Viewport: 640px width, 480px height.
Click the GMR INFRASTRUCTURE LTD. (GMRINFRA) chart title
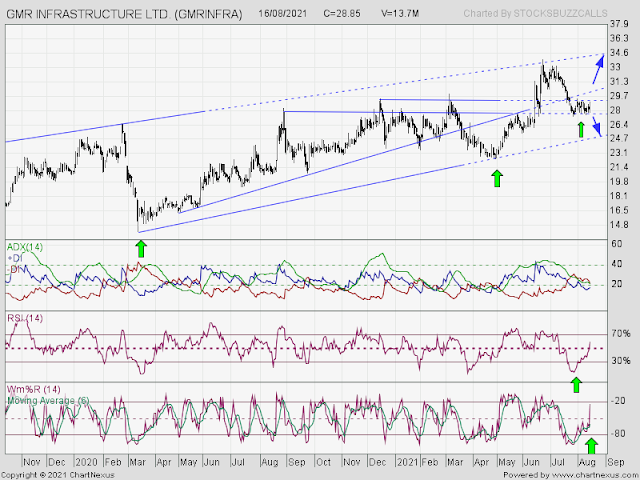(x=124, y=14)
